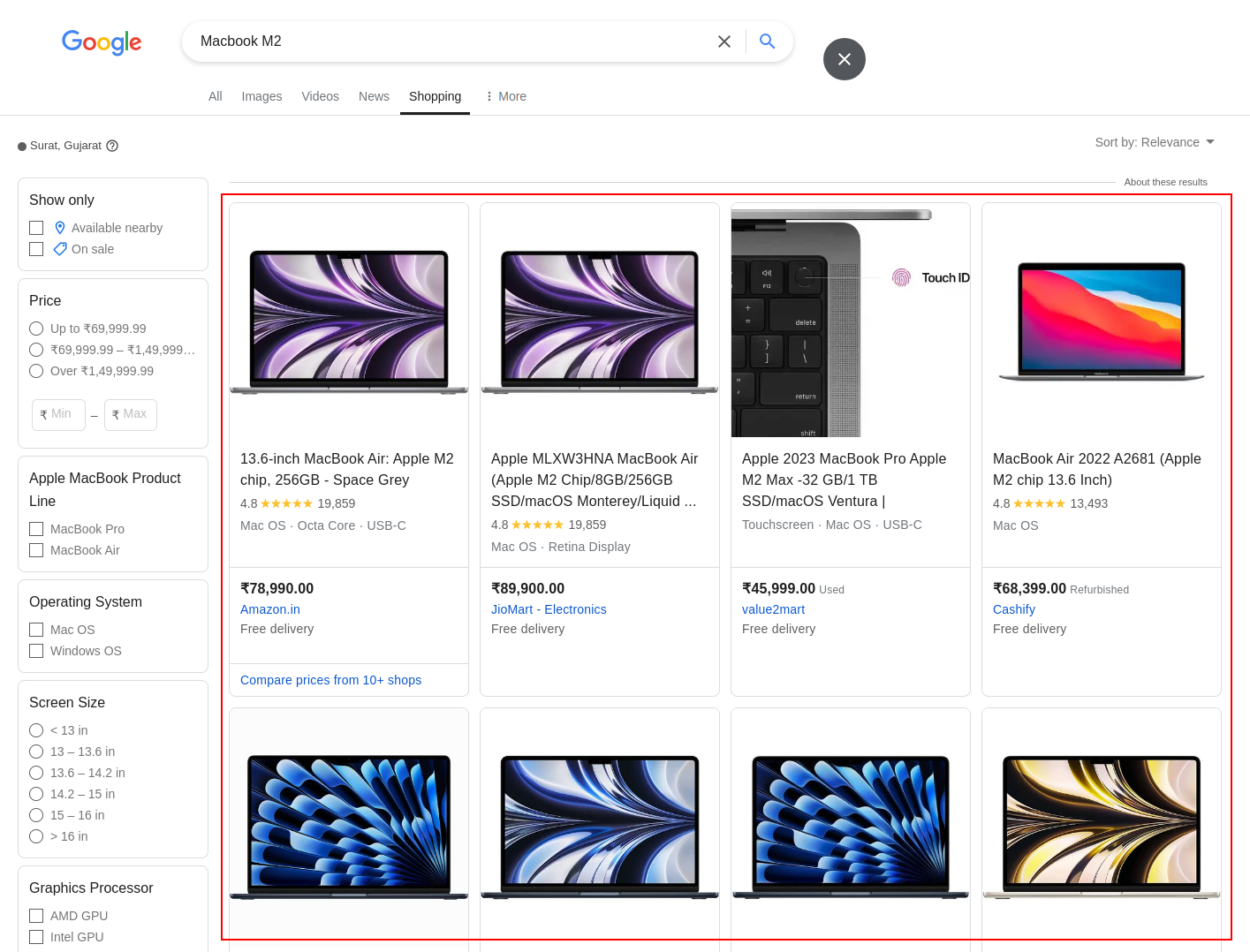The image size is (1250, 952).
Task: Check the Mac OS filter
Action: pos(36,630)
